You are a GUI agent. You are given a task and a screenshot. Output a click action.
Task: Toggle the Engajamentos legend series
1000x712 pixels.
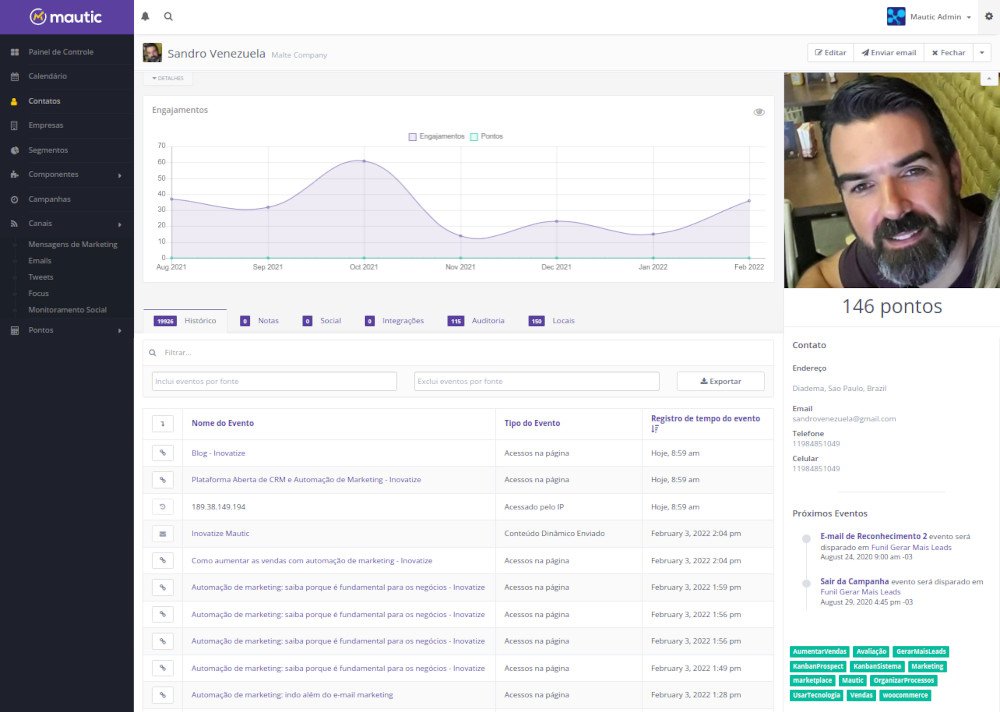click(x=436, y=136)
